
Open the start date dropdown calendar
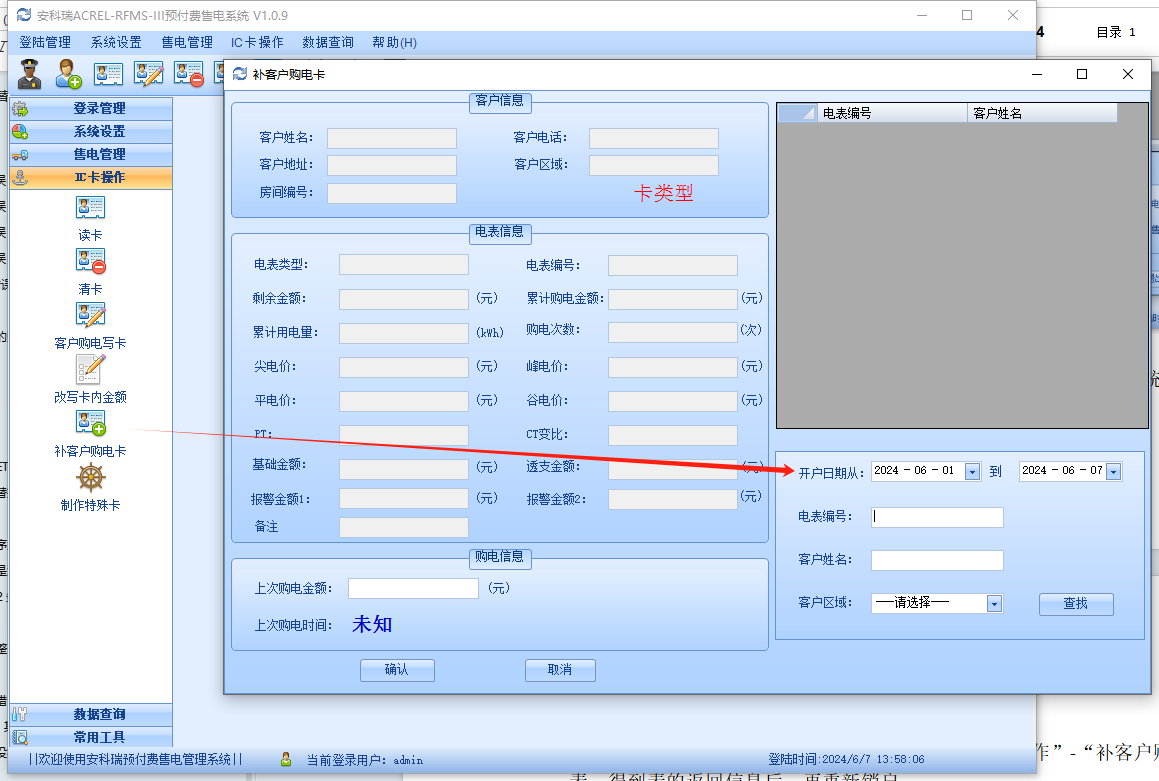(x=971, y=471)
